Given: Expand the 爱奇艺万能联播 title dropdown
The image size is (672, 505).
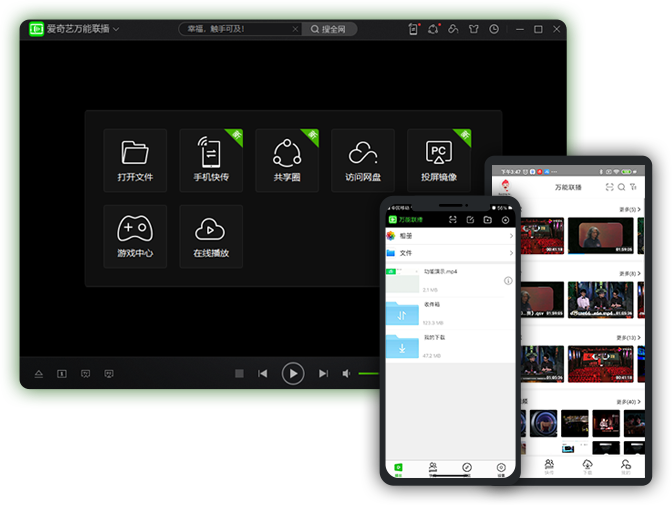Looking at the screenshot, I should pyautogui.click(x=116, y=29).
